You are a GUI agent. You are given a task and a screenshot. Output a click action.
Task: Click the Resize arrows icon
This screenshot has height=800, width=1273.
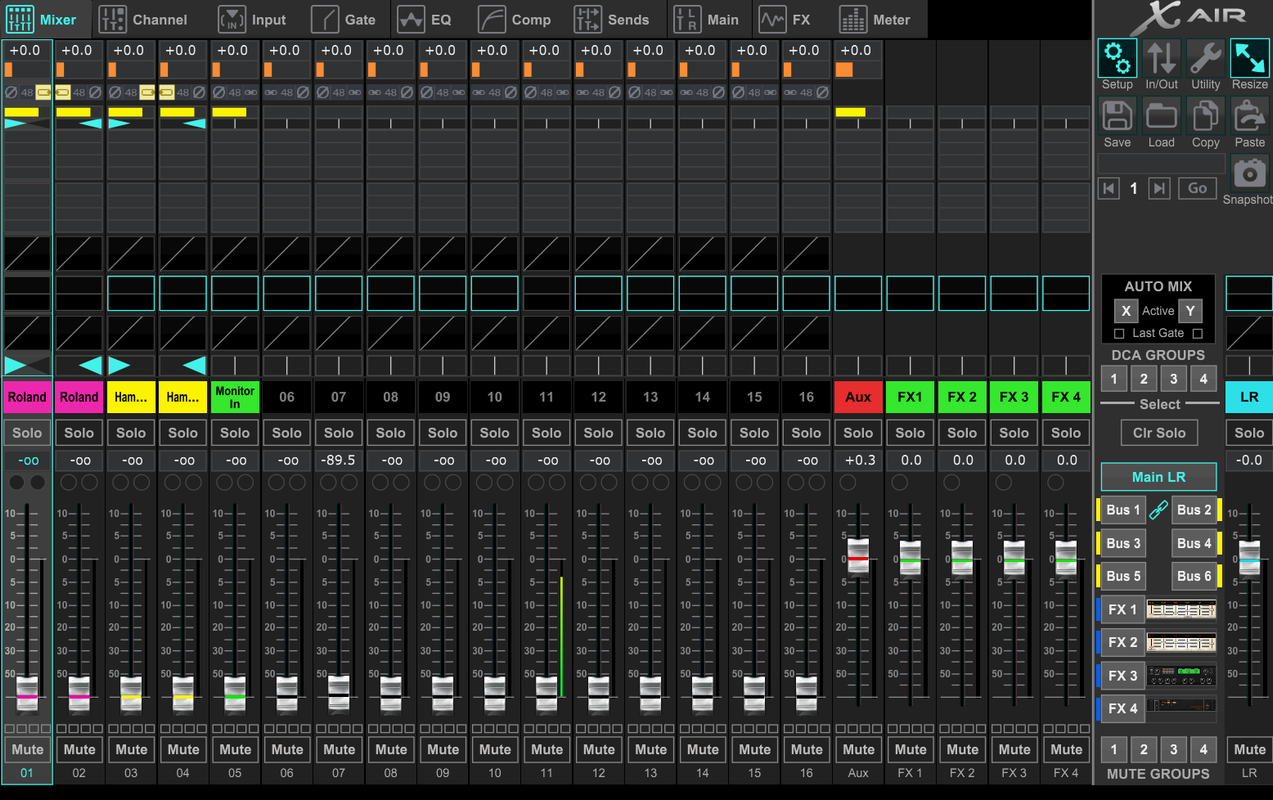click(1249, 58)
